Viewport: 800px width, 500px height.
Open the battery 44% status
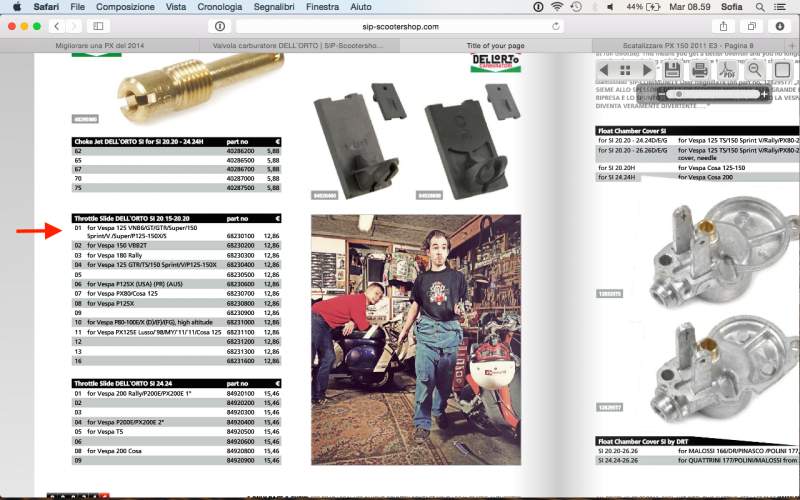(643, 7)
